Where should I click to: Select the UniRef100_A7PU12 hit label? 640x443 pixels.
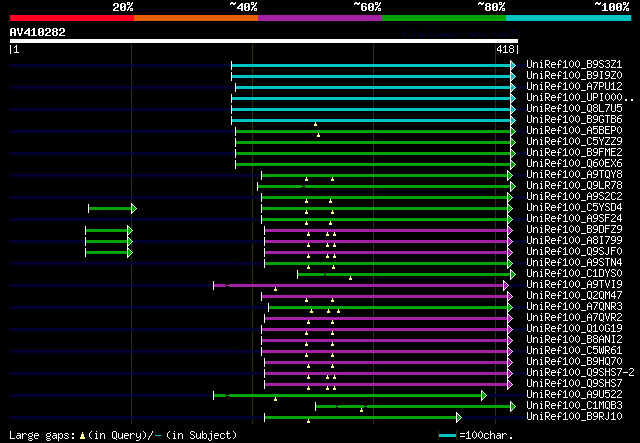coord(574,87)
